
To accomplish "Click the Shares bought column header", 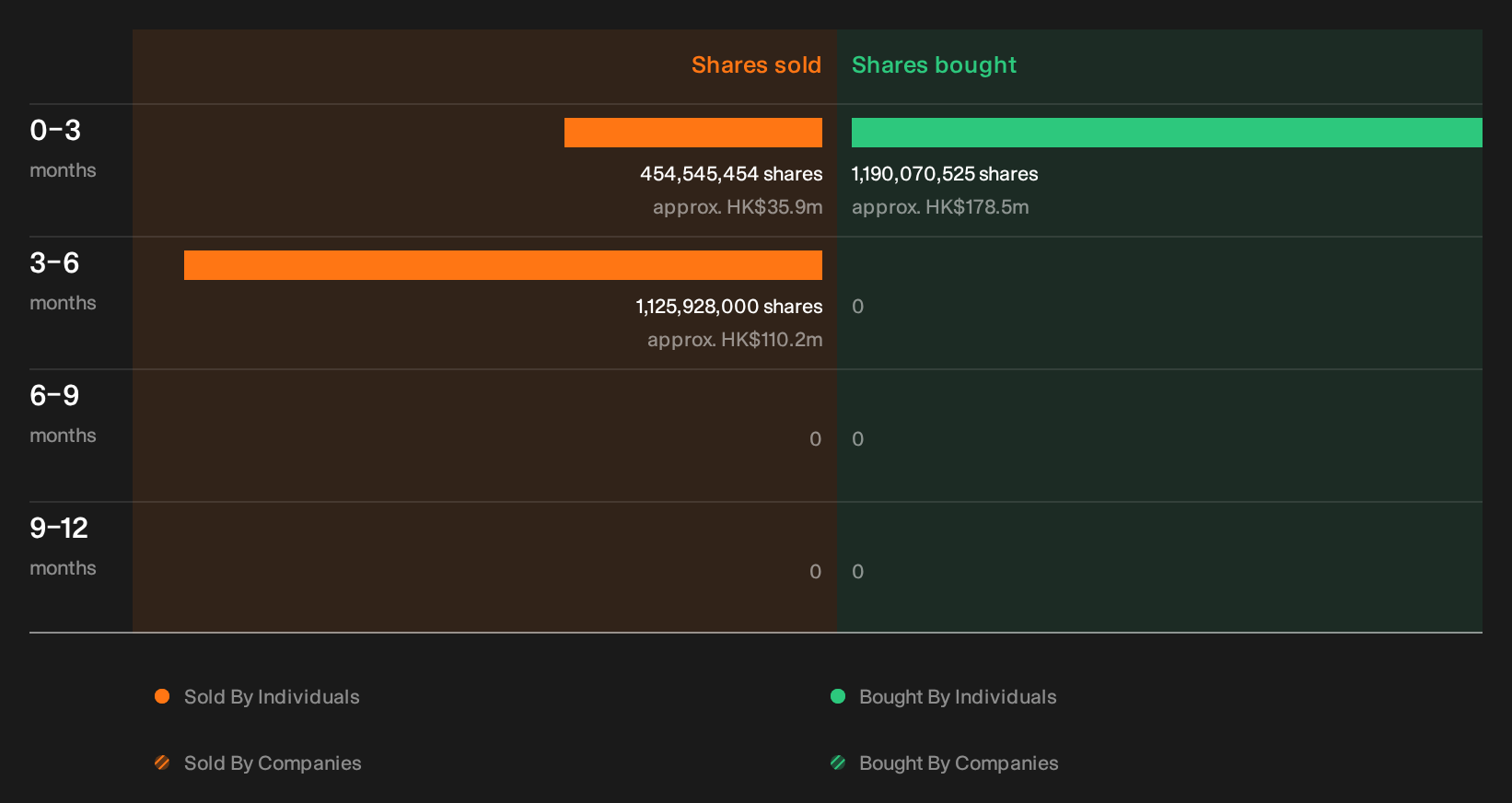I will click(934, 65).
